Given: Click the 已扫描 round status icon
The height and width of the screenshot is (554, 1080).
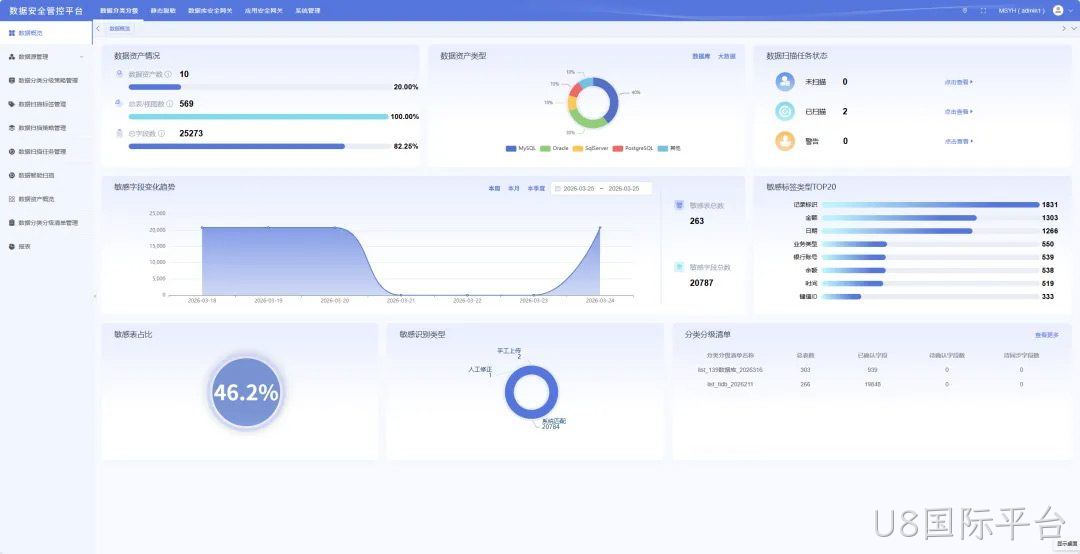Looking at the screenshot, I should (x=785, y=112).
